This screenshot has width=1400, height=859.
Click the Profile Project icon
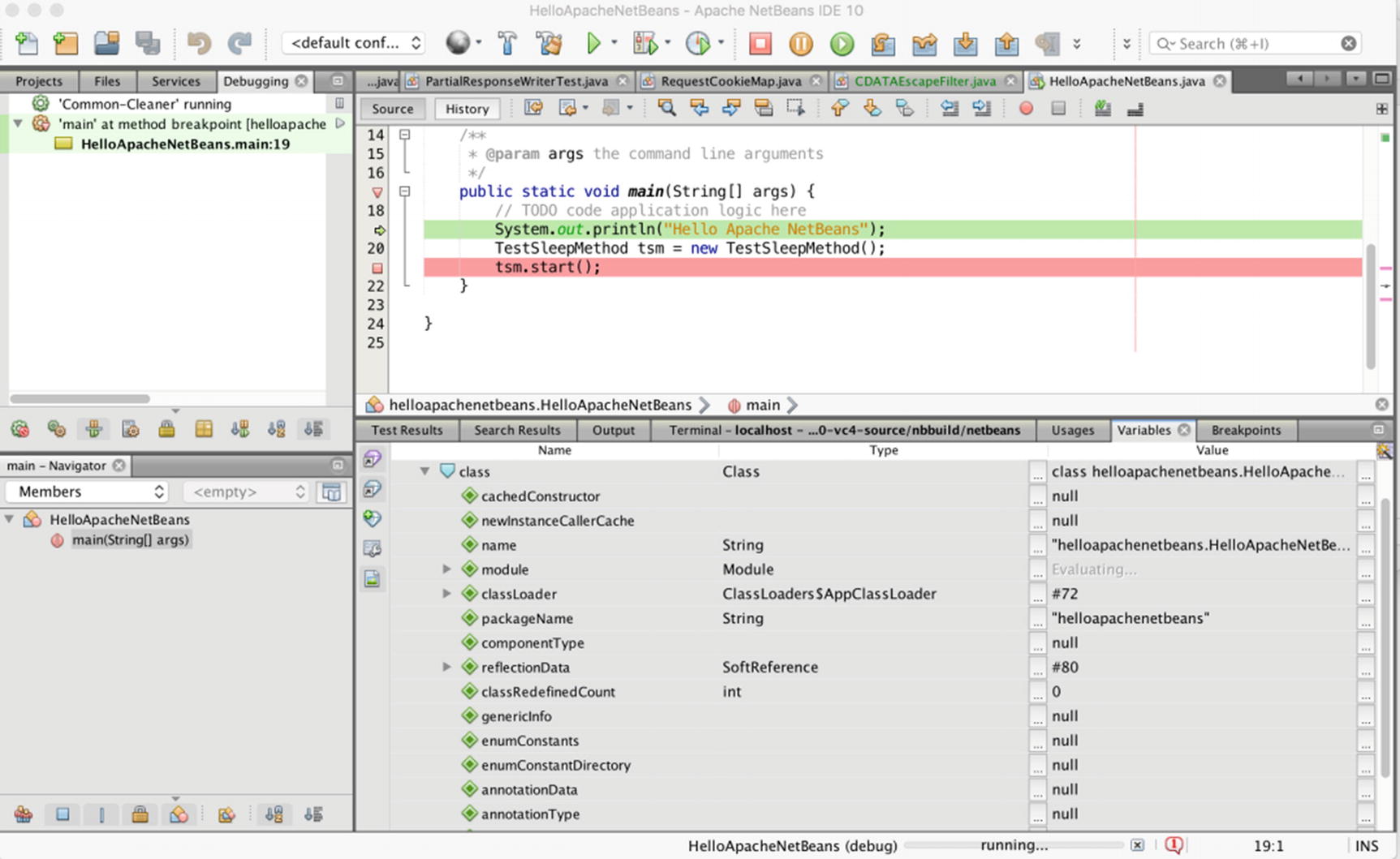point(697,43)
